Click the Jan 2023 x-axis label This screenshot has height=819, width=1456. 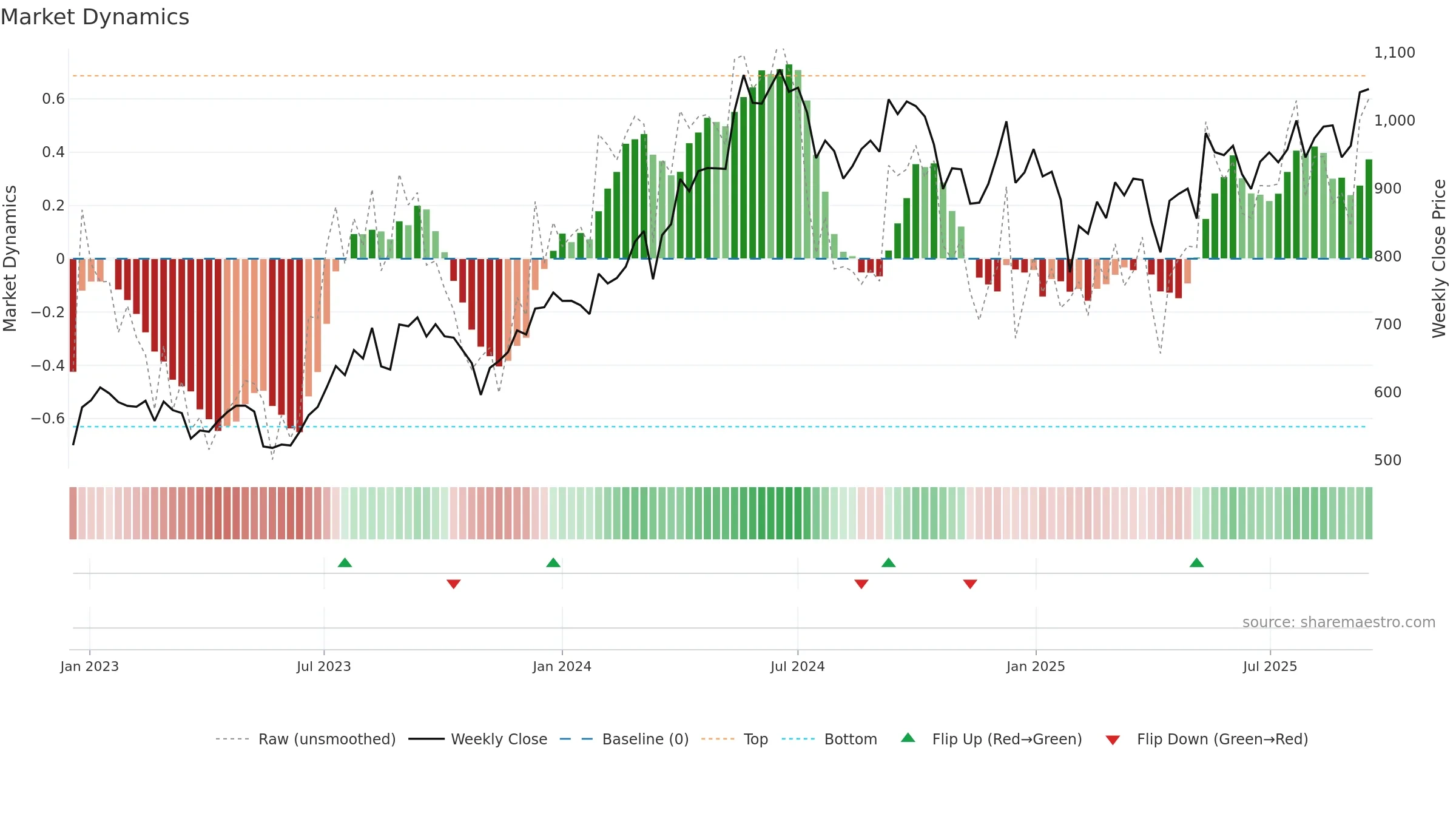tap(90, 666)
